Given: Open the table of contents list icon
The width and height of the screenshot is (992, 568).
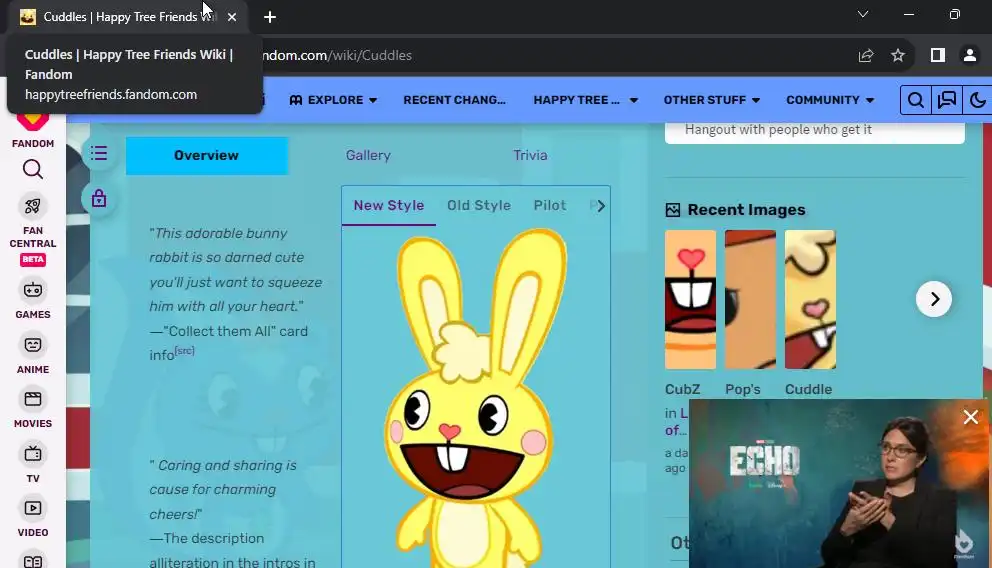Looking at the screenshot, I should pos(99,154).
